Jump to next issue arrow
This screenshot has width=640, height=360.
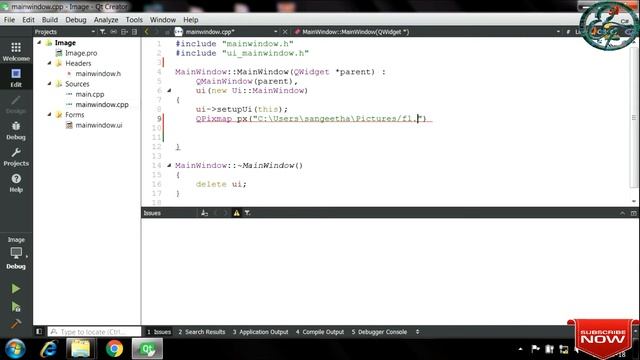(x=225, y=213)
